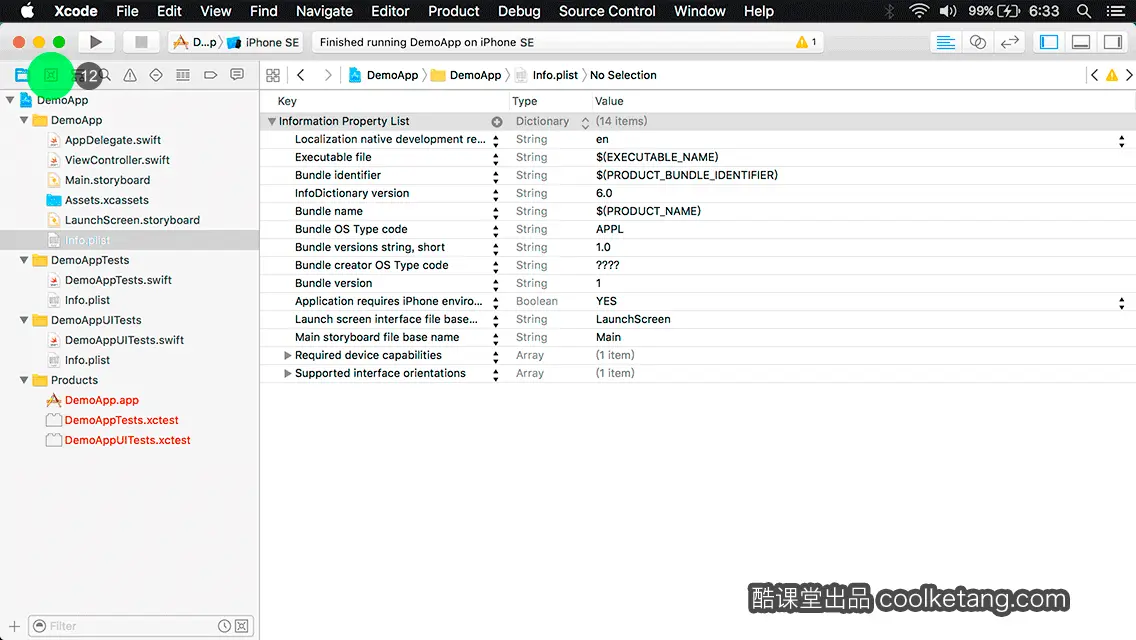This screenshot has width=1136, height=640.
Task: Open the Wi-Fi status menu
Action: 919,11
